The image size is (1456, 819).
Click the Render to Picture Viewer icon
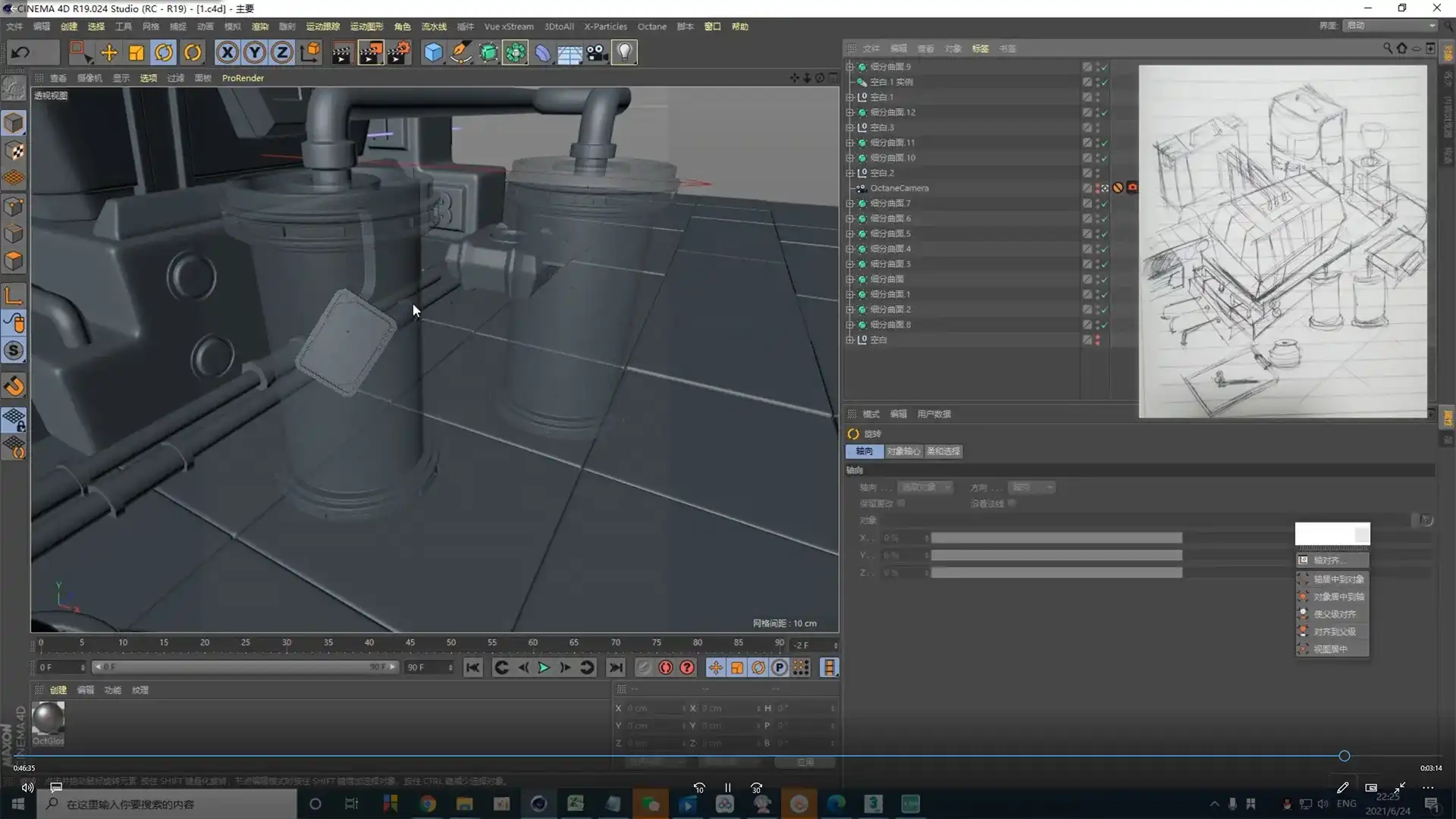[371, 52]
